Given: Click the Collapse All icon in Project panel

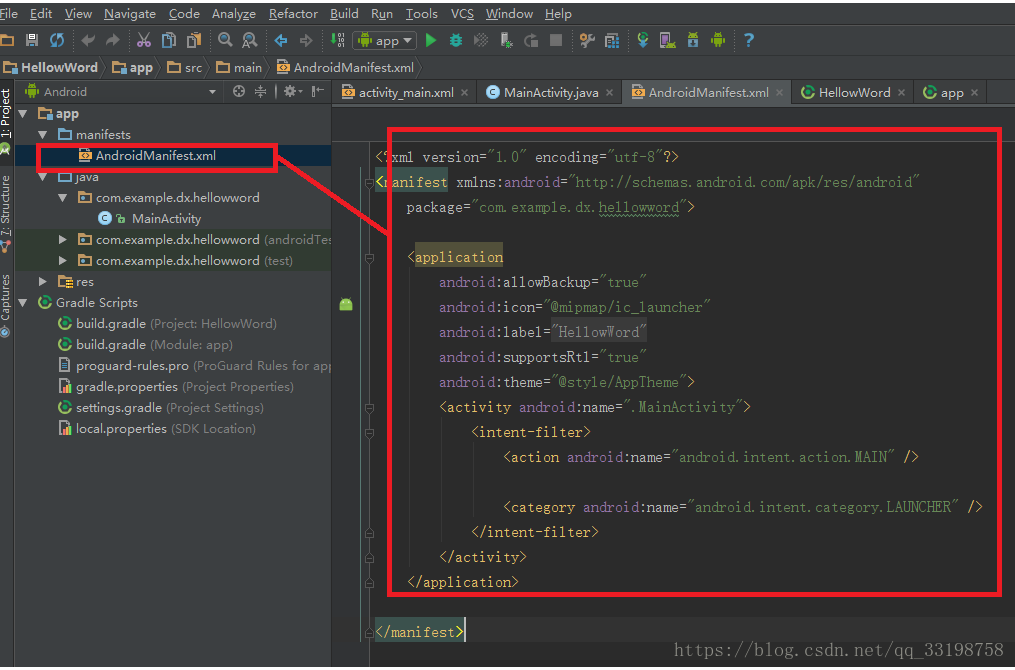Looking at the screenshot, I should point(260,91).
